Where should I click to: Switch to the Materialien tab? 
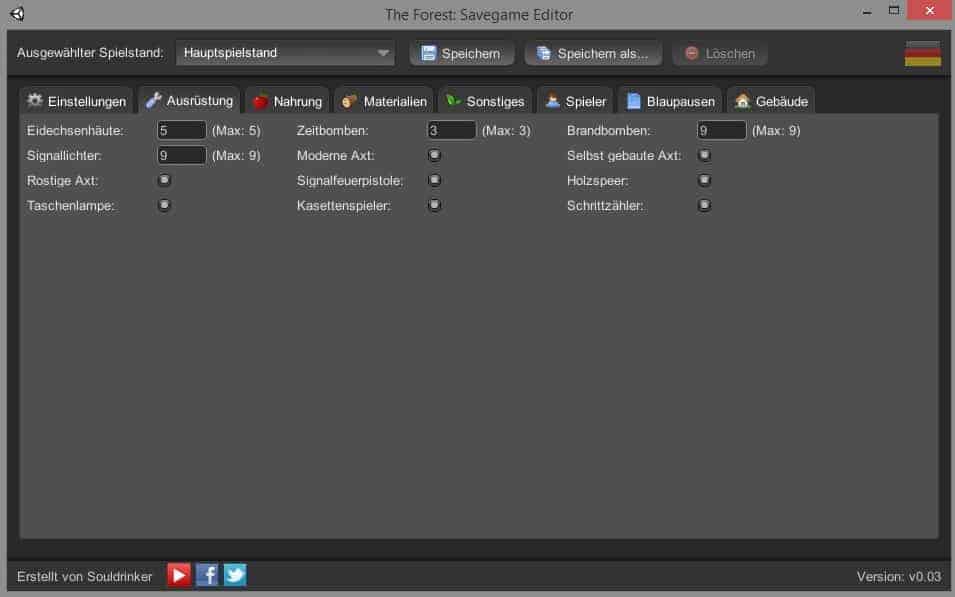[384, 101]
